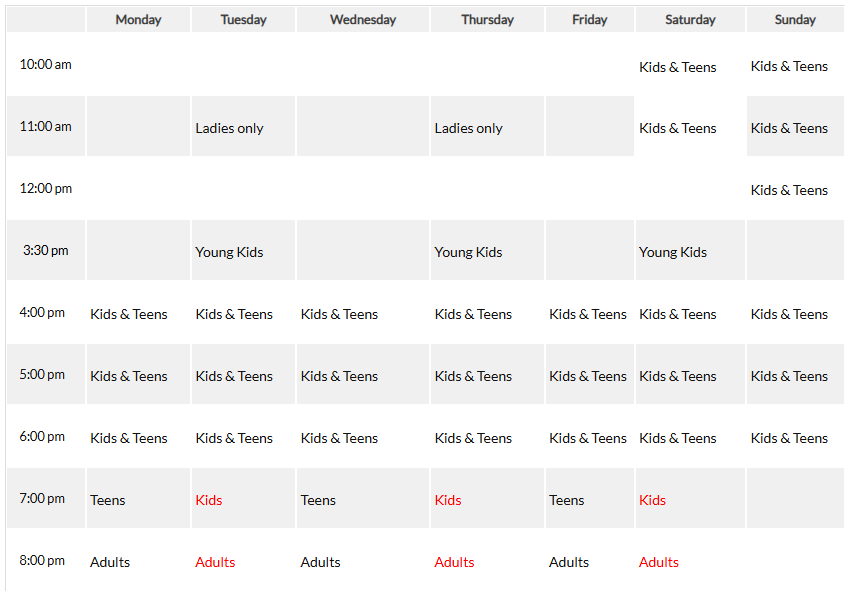This screenshot has height=596, width=854.
Task: Select the Sunday column header
Action: (795, 20)
